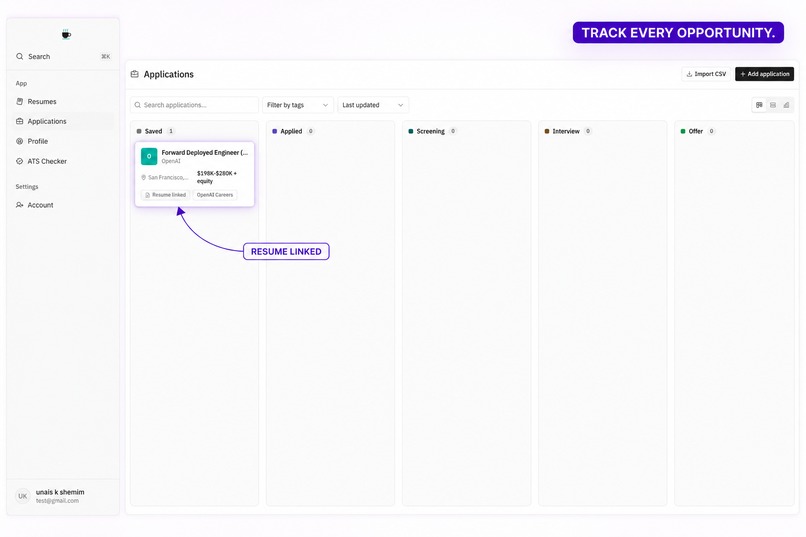Select Applications in the sidebar
Image resolution: width=806 pixels, height=537 pixels.
pos(63,121)
